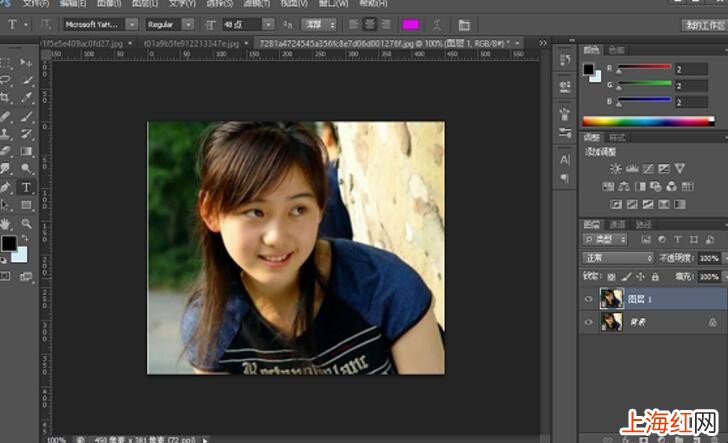
Task: Open the font size dropdown
Action: (268, 24)
